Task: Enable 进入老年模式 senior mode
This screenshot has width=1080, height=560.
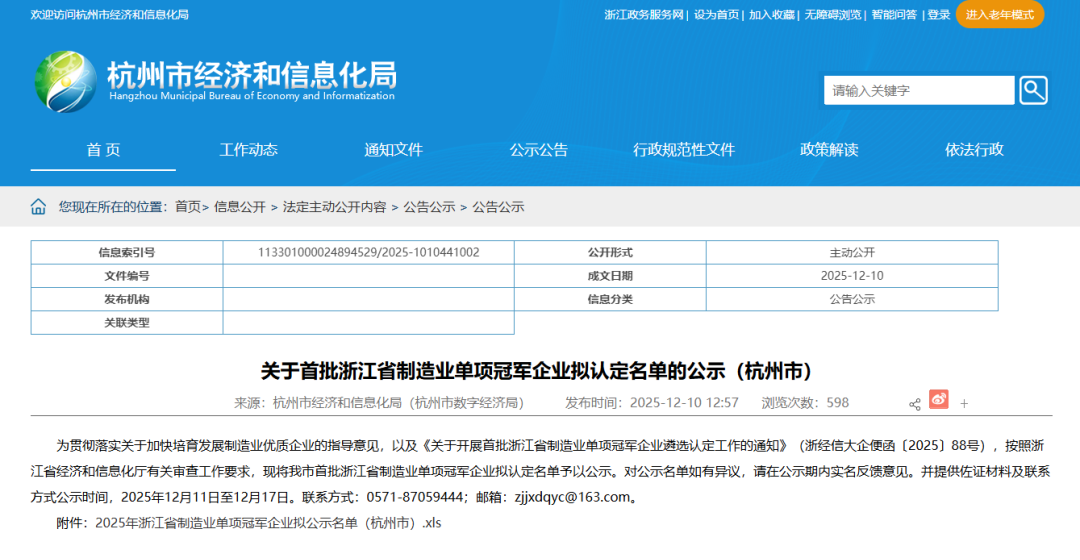Action: 999,14
